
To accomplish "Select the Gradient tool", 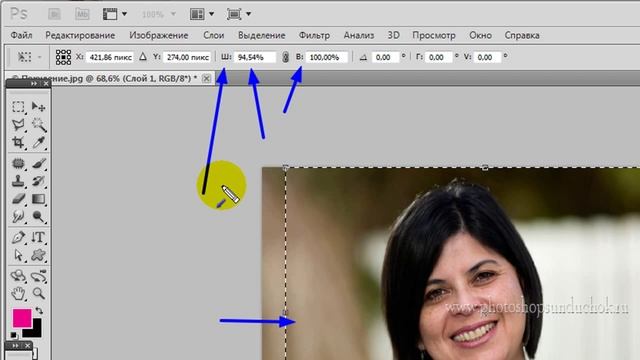I will point(38,199).
